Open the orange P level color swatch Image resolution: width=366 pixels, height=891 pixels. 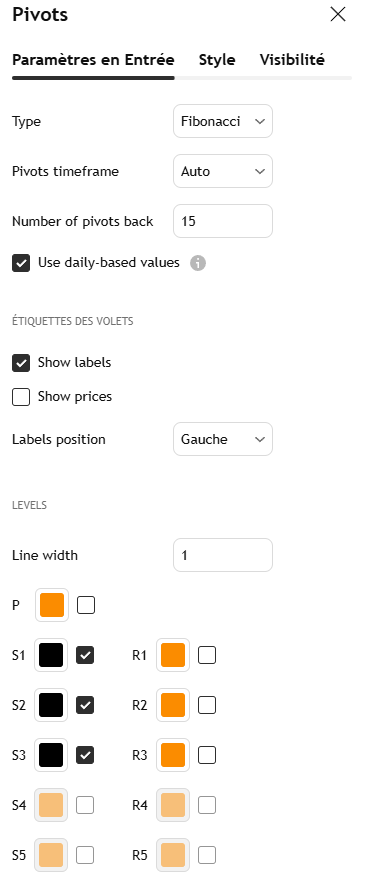52,605
